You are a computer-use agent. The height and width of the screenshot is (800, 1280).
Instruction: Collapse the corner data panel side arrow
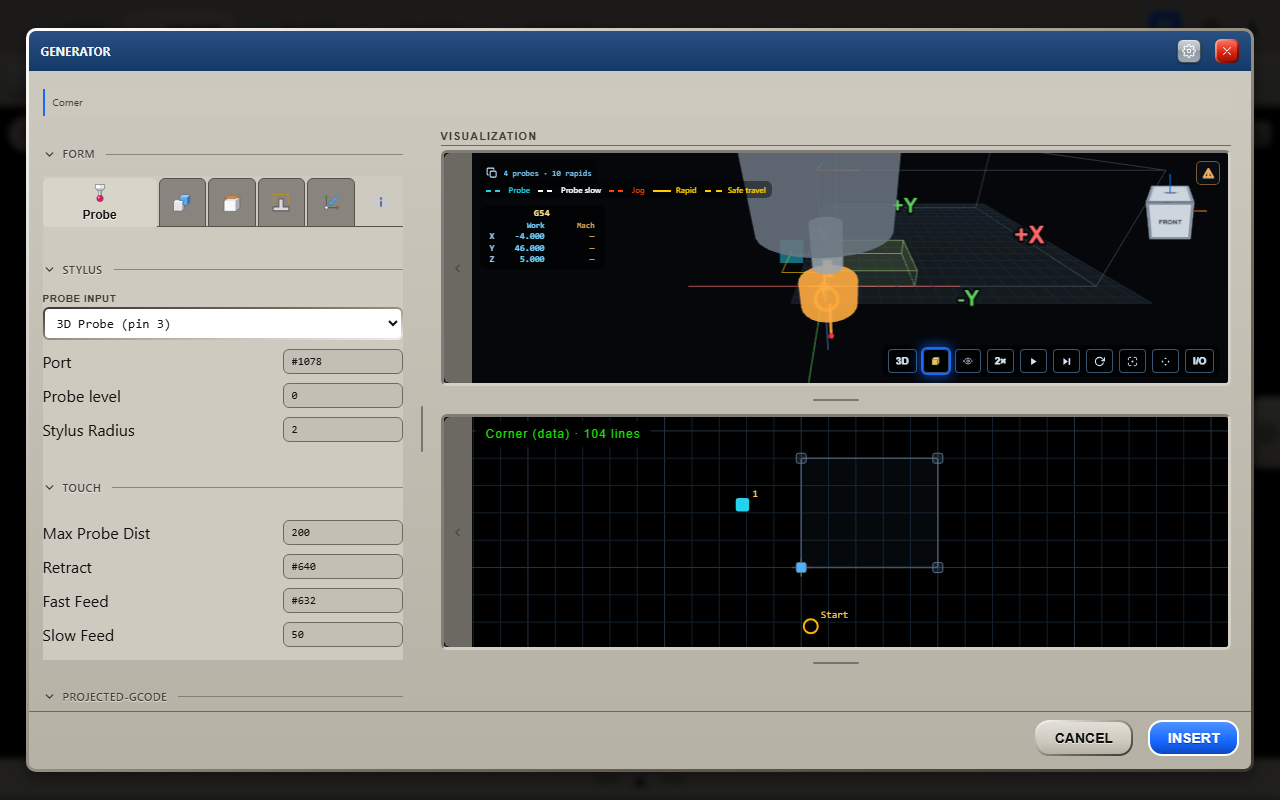pos(458,532)
